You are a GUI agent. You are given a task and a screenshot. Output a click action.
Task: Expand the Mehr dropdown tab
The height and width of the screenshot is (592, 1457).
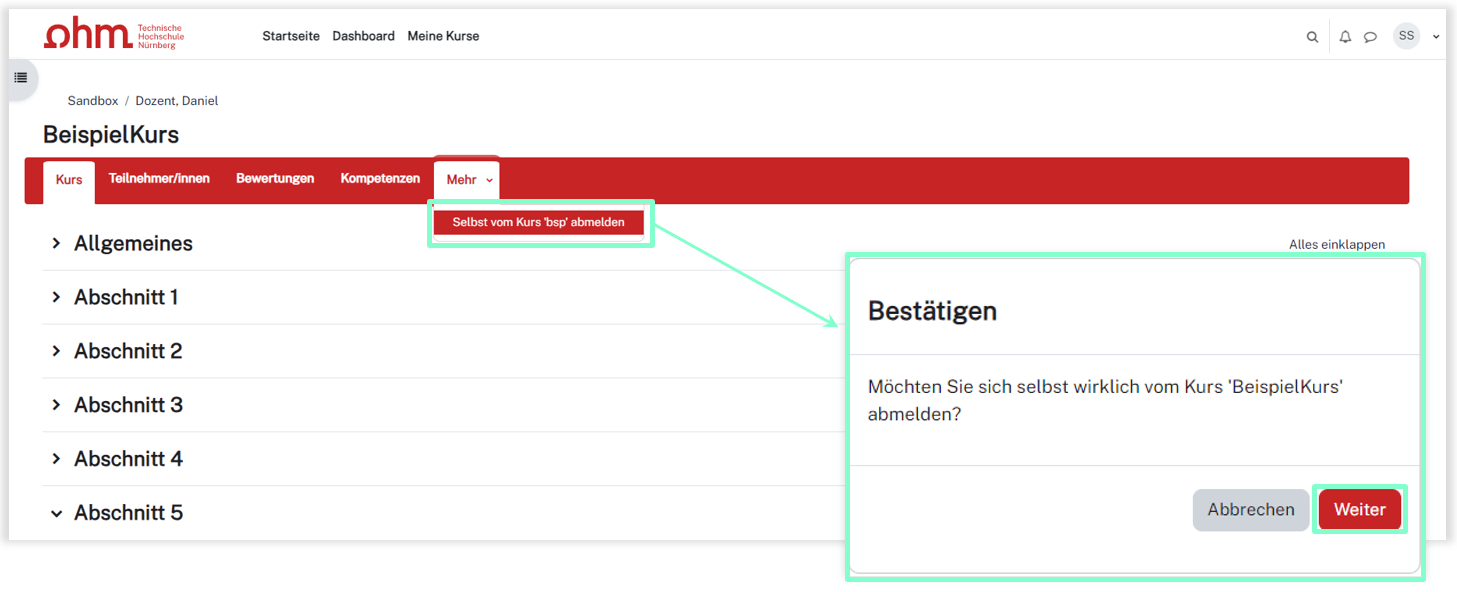click(468, 180)
